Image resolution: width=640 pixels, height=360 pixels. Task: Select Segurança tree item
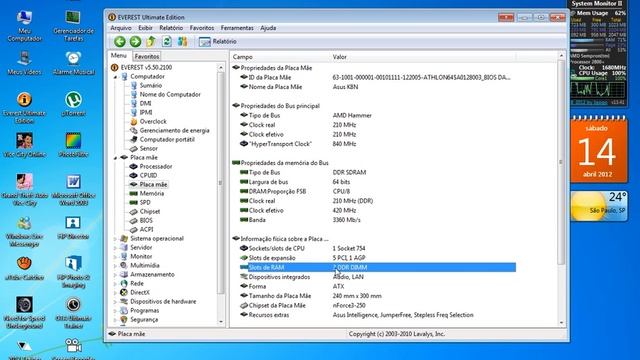(x=144, y=319)
